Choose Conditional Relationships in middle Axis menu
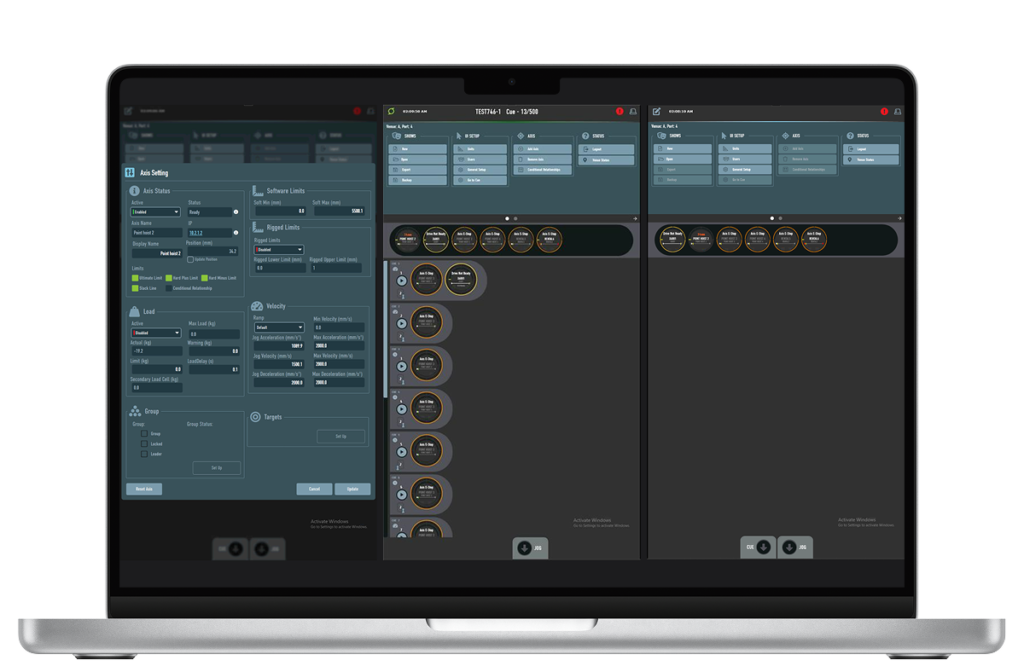The image size is (1024, 666). point(543,170)
